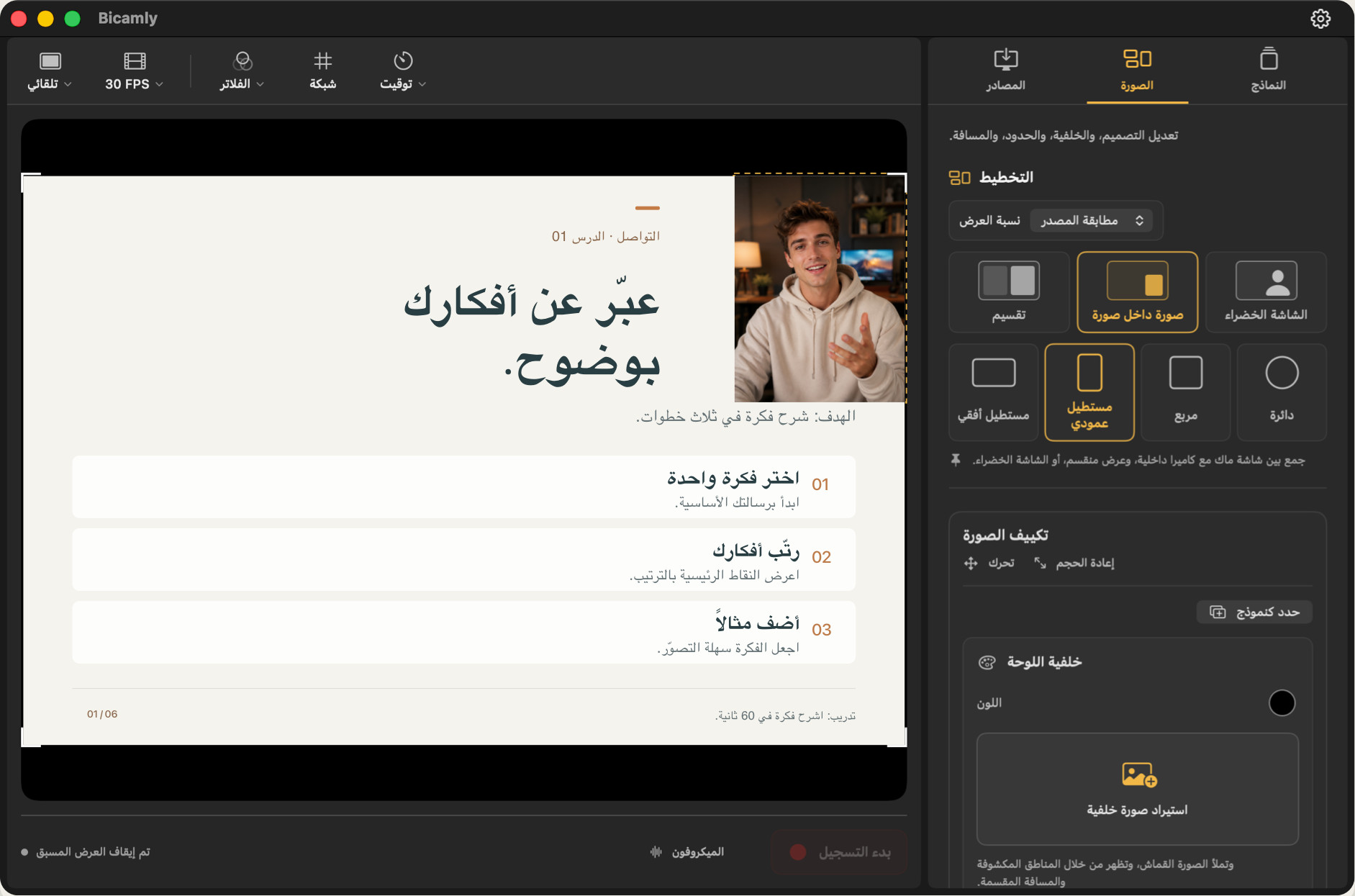Click the الميكروفون microphone control

tap(686, 852)
